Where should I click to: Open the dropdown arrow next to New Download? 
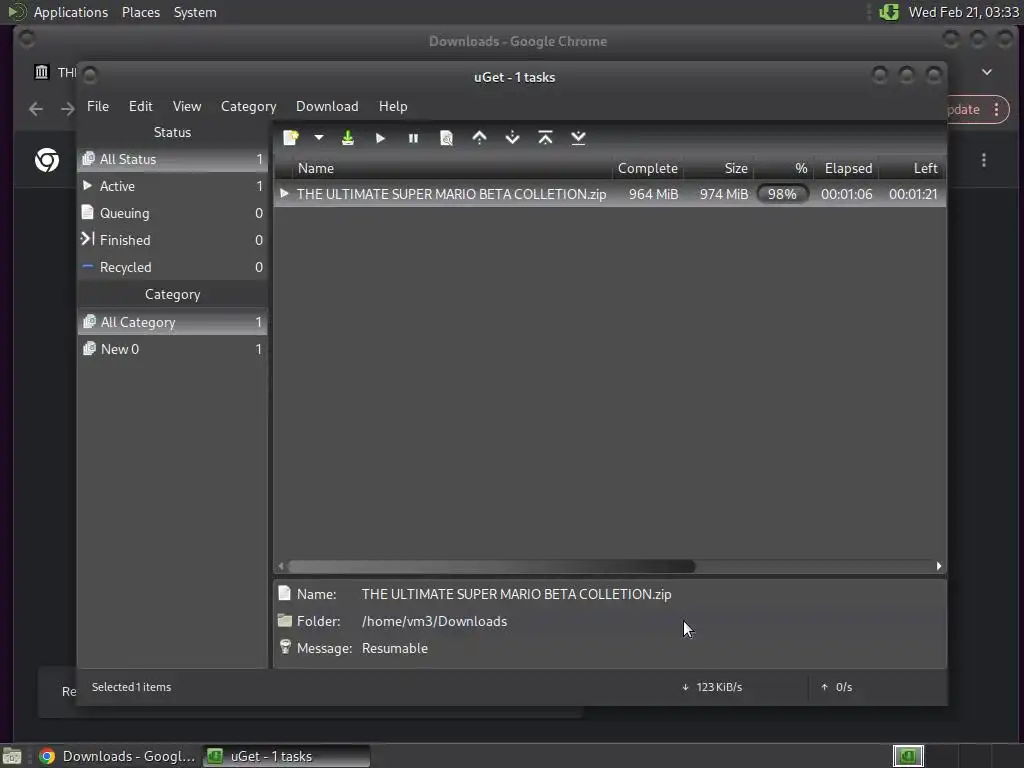[319, 138]
